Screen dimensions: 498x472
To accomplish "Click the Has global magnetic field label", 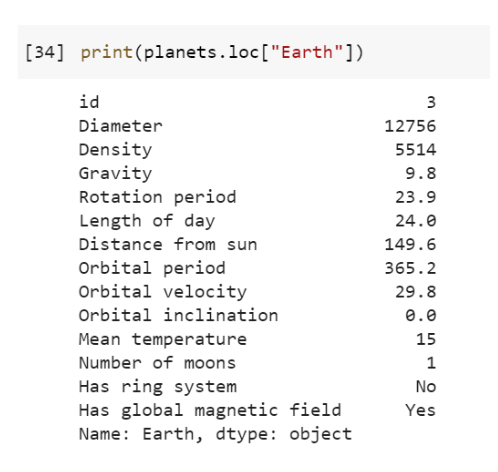I will 210,410.
